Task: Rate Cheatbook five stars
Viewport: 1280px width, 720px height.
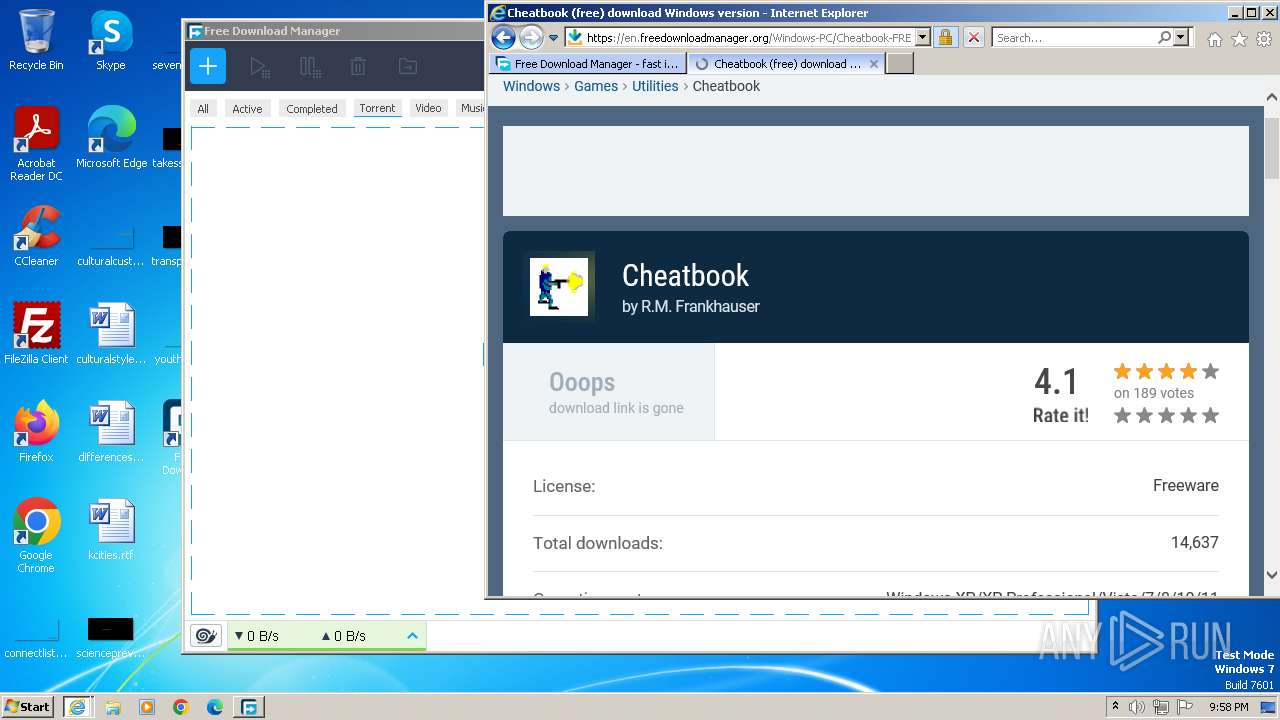Action: pos(1210,415)
